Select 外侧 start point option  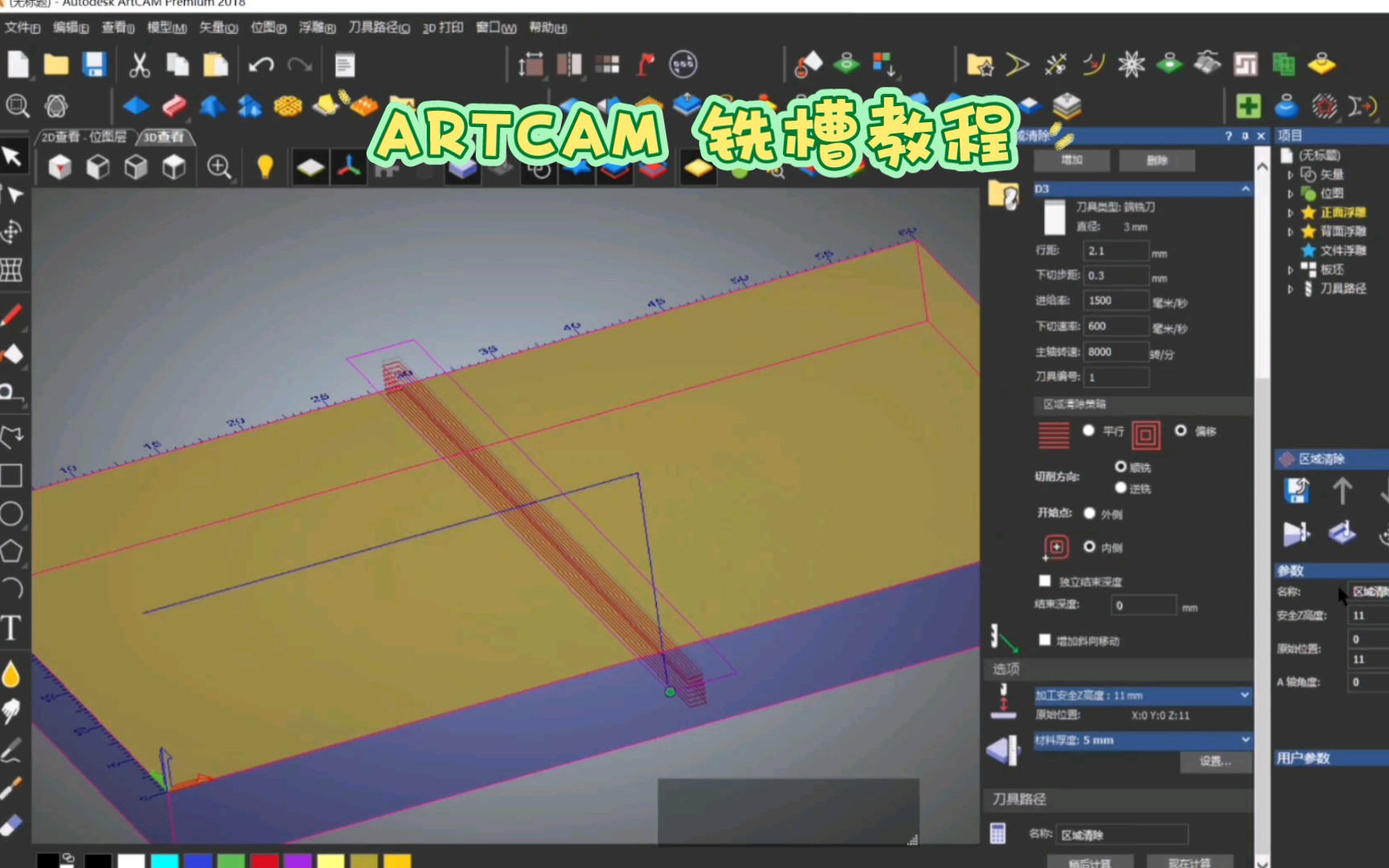[1089, 513]
